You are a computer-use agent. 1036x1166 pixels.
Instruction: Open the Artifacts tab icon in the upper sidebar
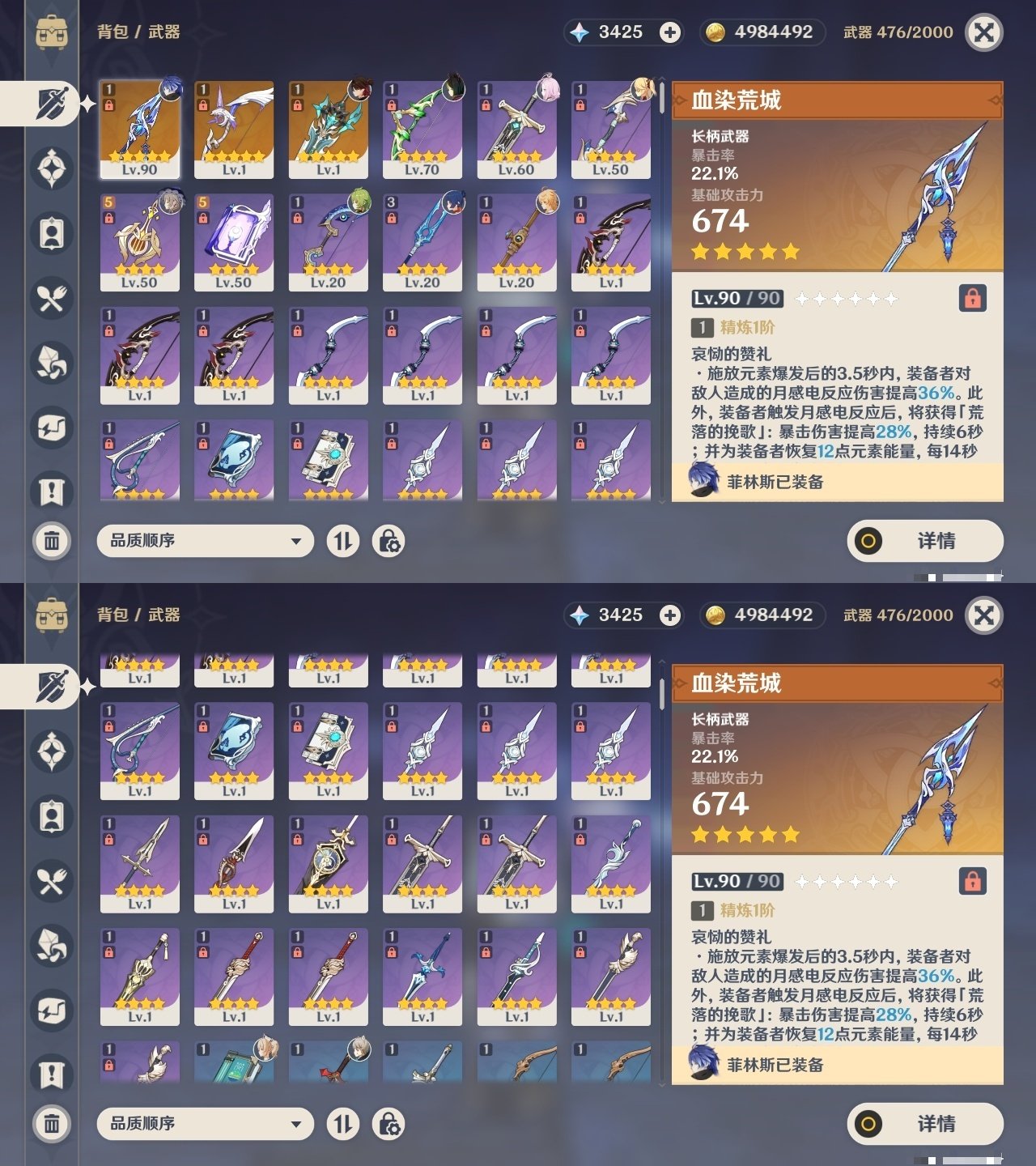tap(52, 168)
